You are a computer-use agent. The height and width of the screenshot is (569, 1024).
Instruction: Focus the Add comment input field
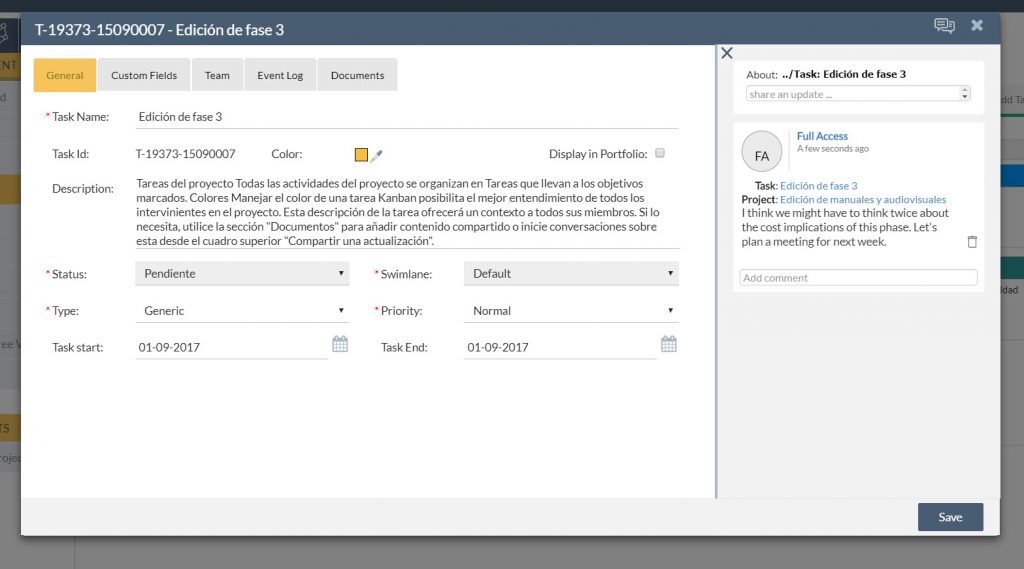click(x=858, y=278)
